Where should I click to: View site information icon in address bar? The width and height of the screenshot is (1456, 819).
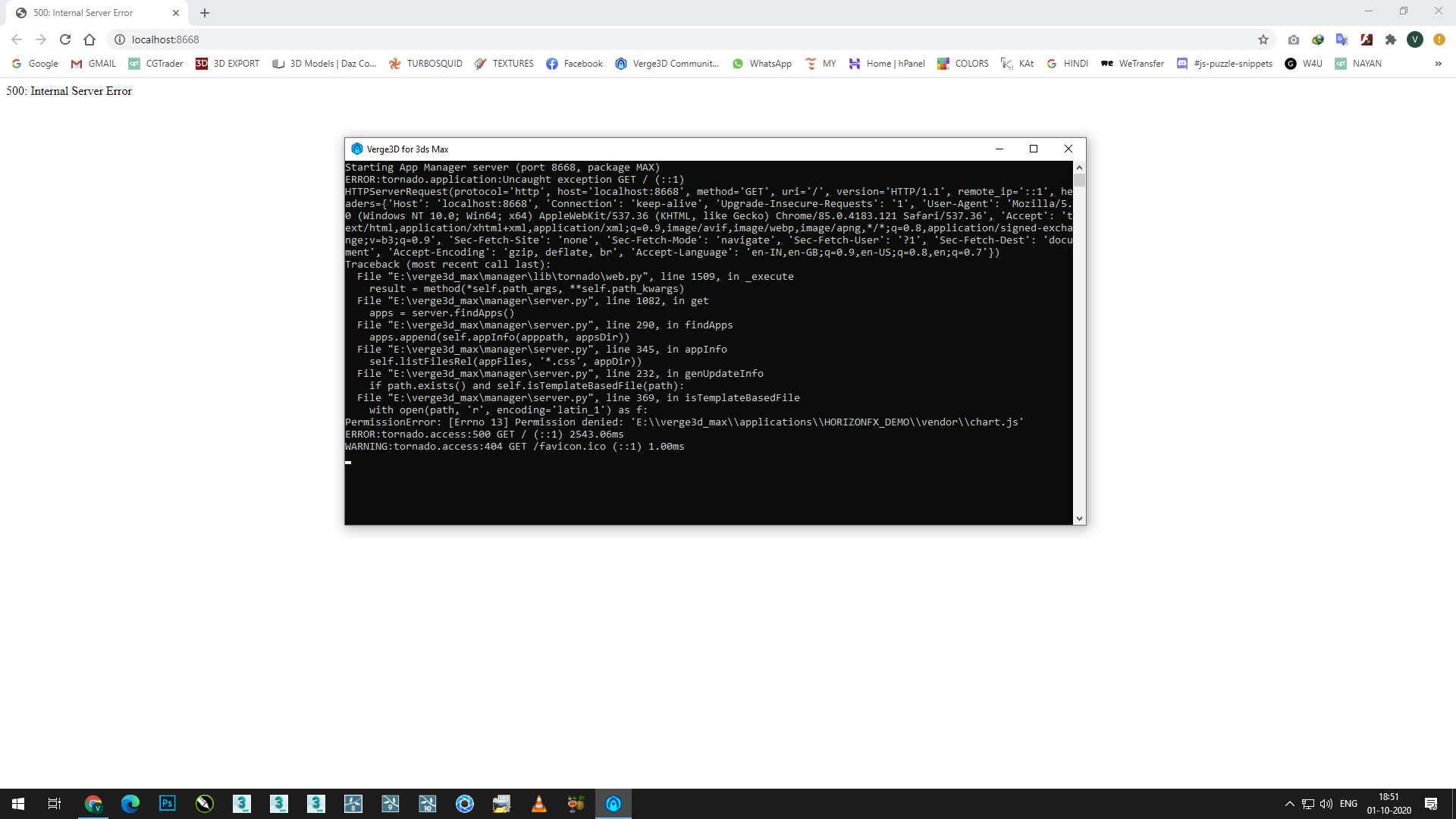tap(120, 39)
